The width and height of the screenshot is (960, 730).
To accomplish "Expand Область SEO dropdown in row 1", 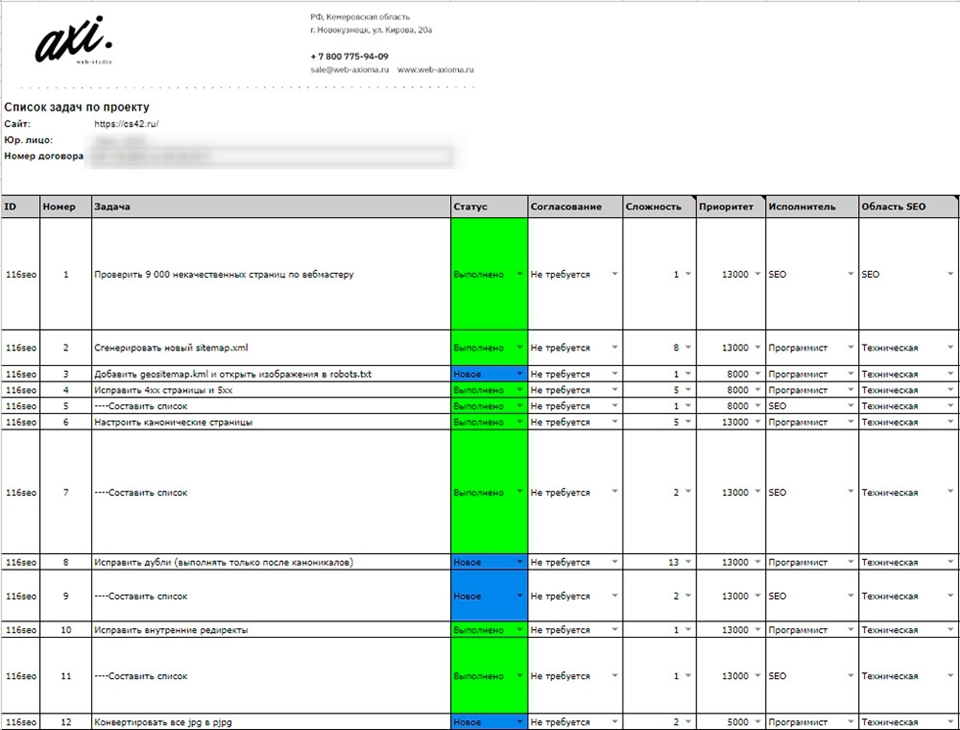I will pyautogui.click(x=949, y=274).
